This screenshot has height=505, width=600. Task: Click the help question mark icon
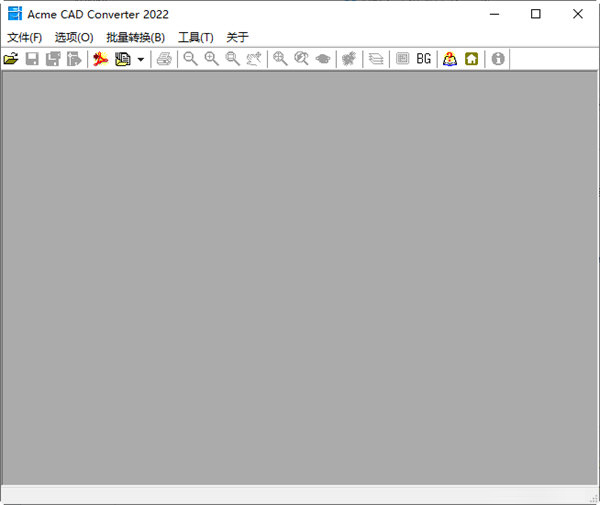(x=450, y=59)
